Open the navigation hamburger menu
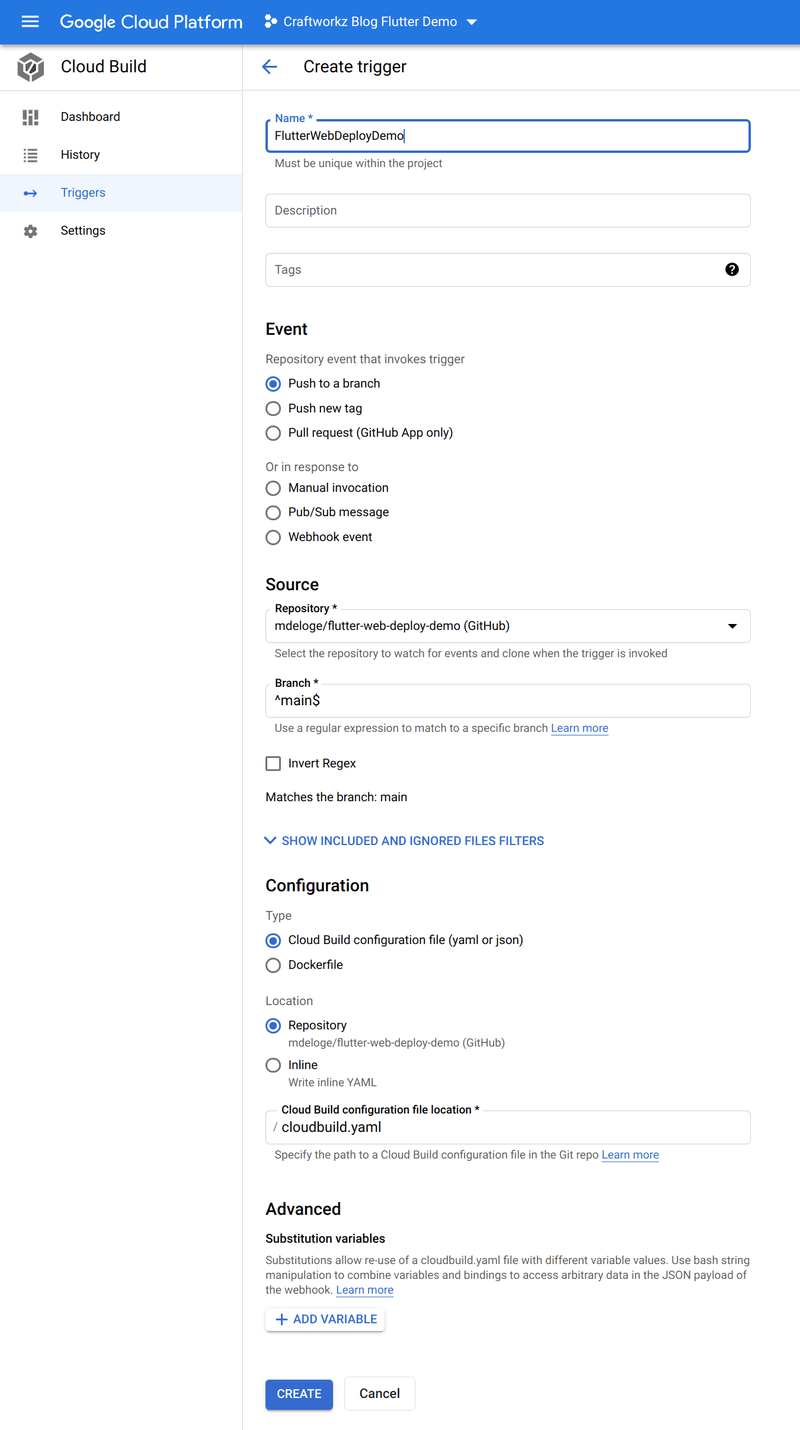This screenshot has width=800, height=1430. point(29,21)
